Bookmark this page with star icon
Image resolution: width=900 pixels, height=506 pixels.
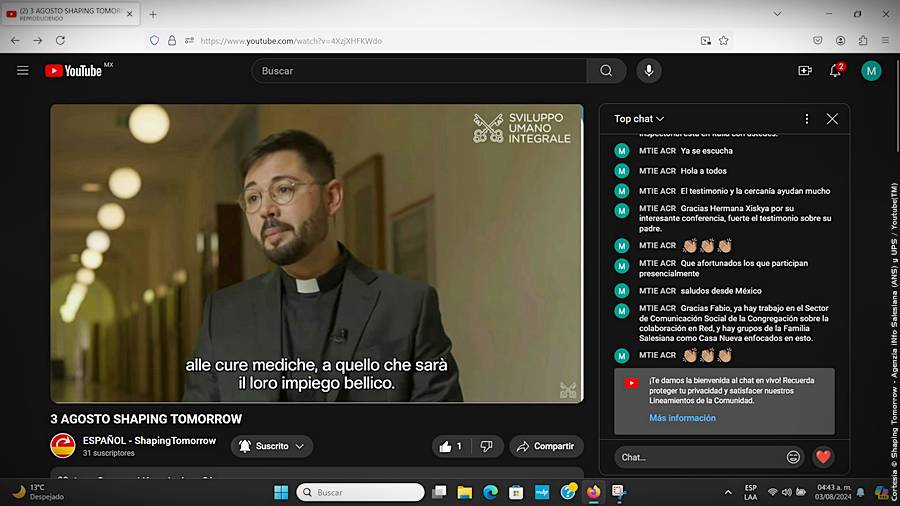[724, 41]
